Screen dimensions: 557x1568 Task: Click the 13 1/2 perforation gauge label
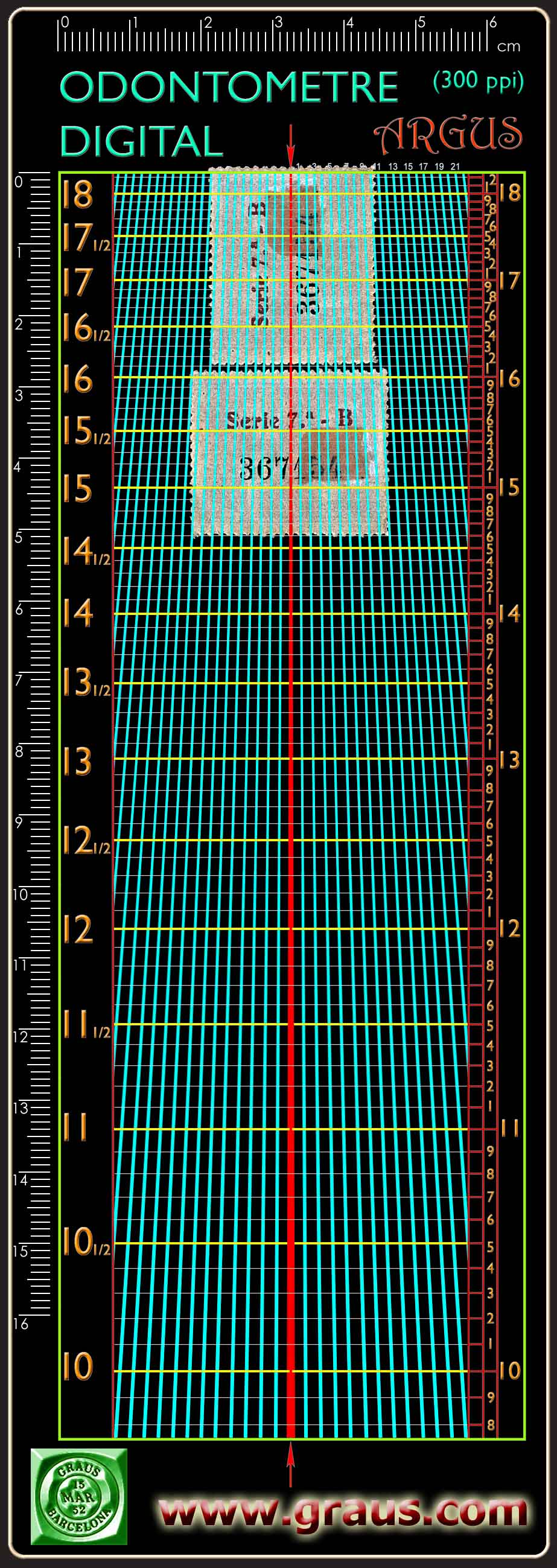click(x=86, y=682)
